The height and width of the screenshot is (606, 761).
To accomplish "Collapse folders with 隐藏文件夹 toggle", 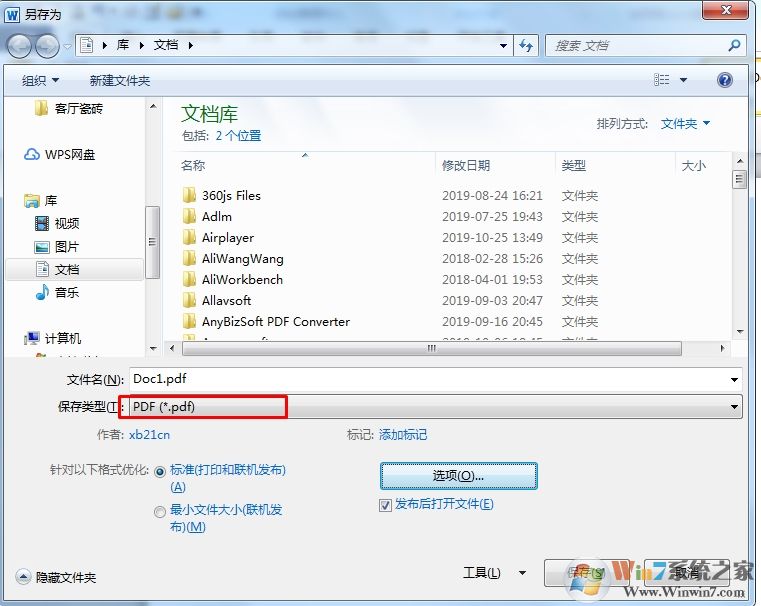I will [x=56, y=577].
